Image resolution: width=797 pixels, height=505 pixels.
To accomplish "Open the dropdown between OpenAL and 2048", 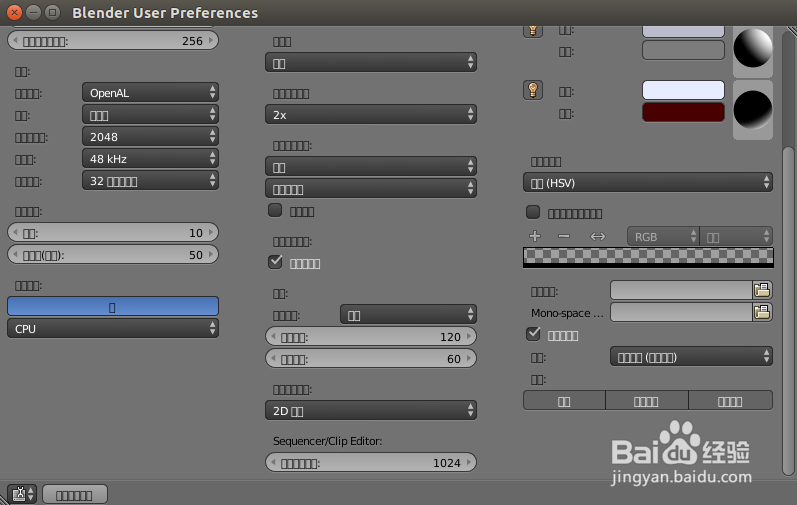I will pyautogui.click(x=150, y=115).
